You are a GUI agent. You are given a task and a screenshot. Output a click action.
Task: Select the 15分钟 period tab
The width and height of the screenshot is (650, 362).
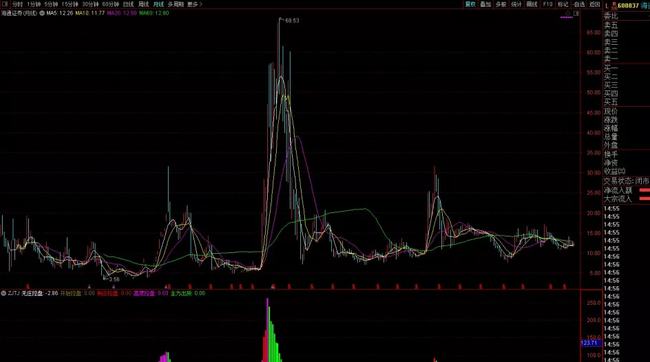pos(70,4)
